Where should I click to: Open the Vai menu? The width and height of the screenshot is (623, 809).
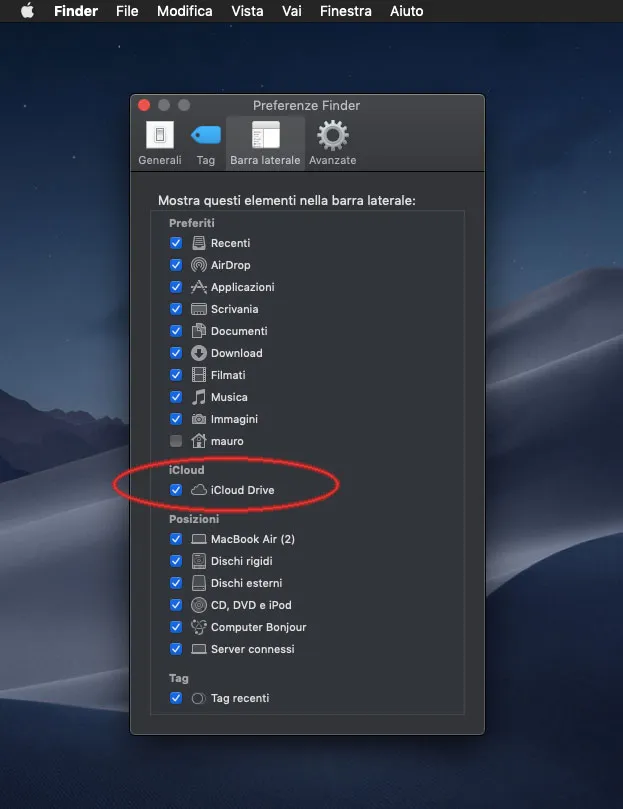click(292, 11)
